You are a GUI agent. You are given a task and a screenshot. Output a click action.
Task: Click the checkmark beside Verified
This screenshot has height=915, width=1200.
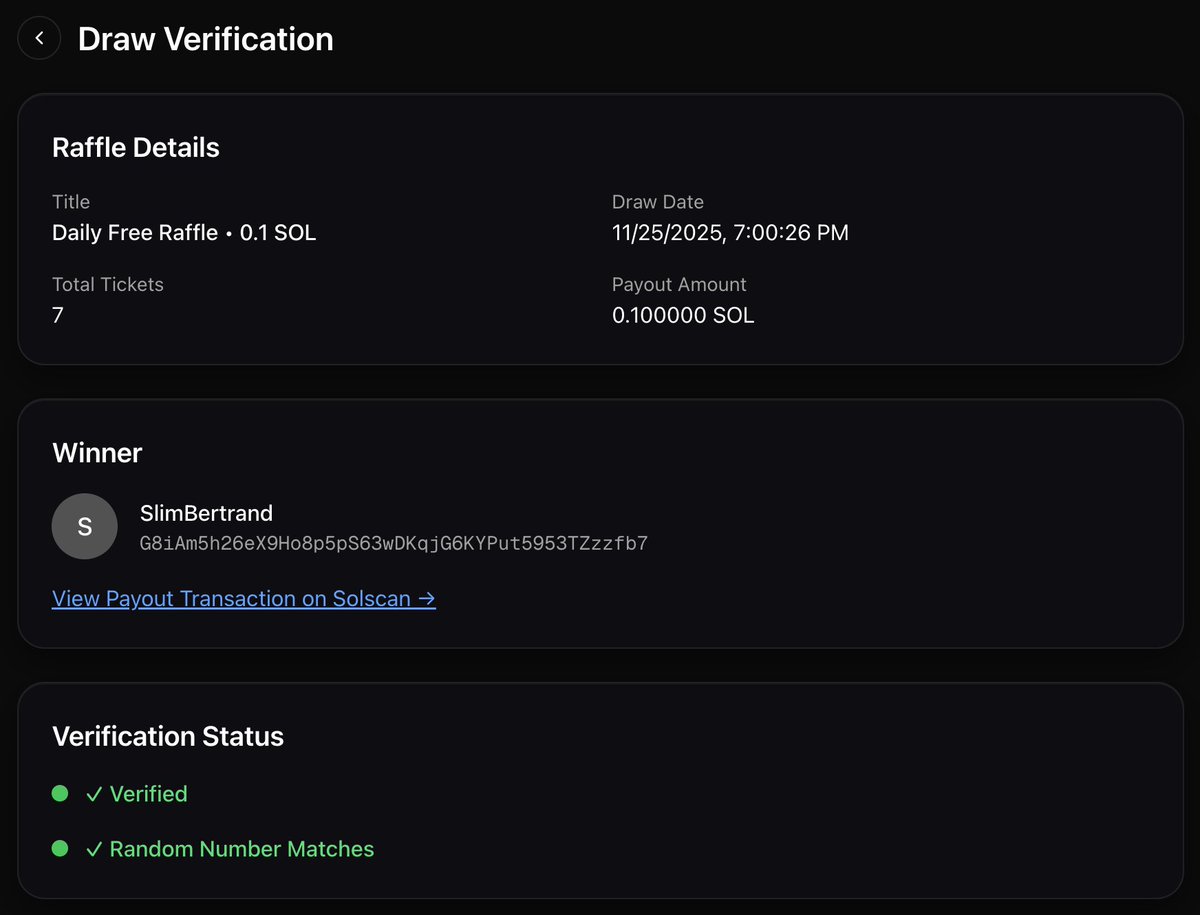tap(95, 793)
